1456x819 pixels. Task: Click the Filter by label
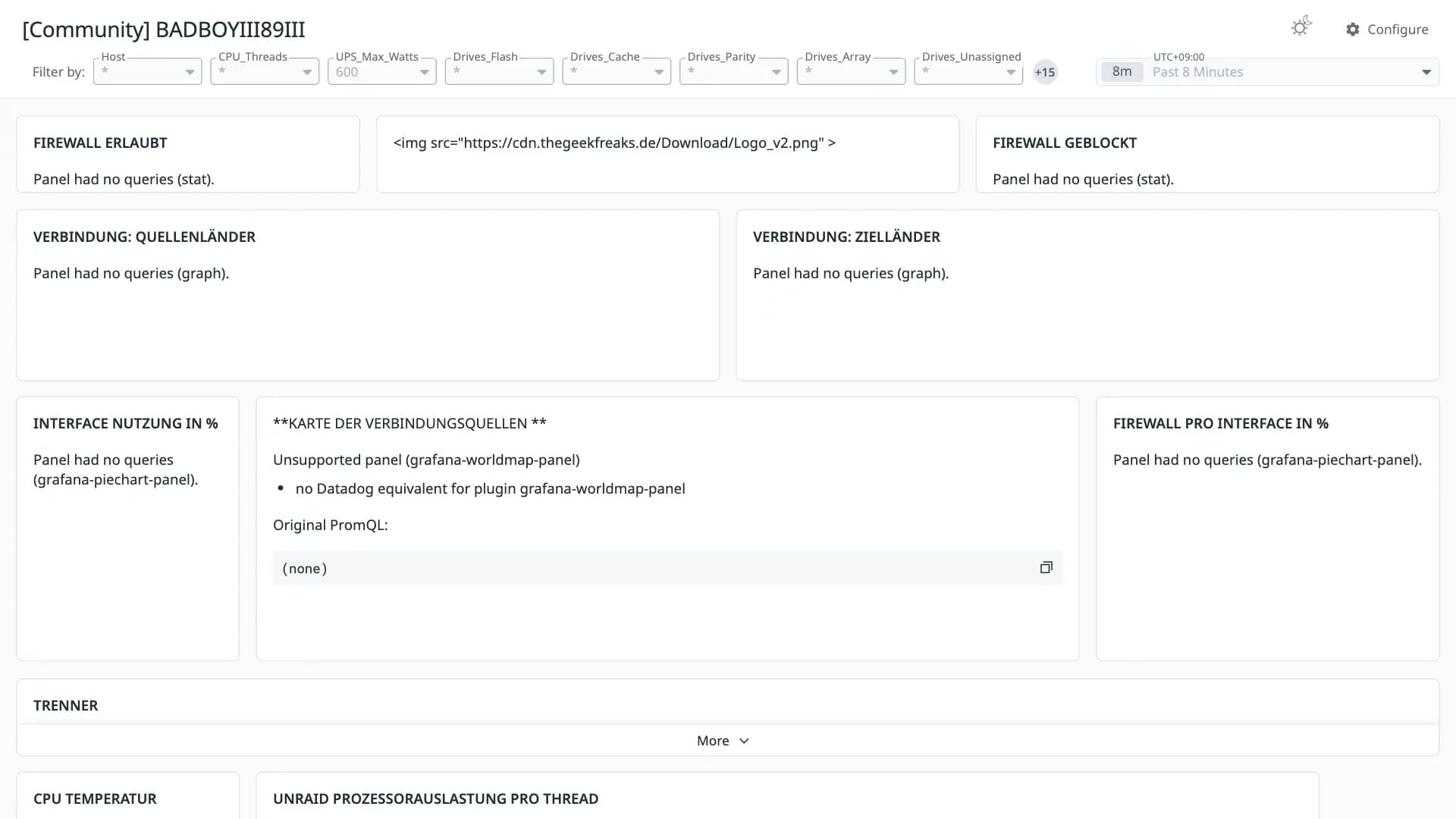click(x=58, y=72)
